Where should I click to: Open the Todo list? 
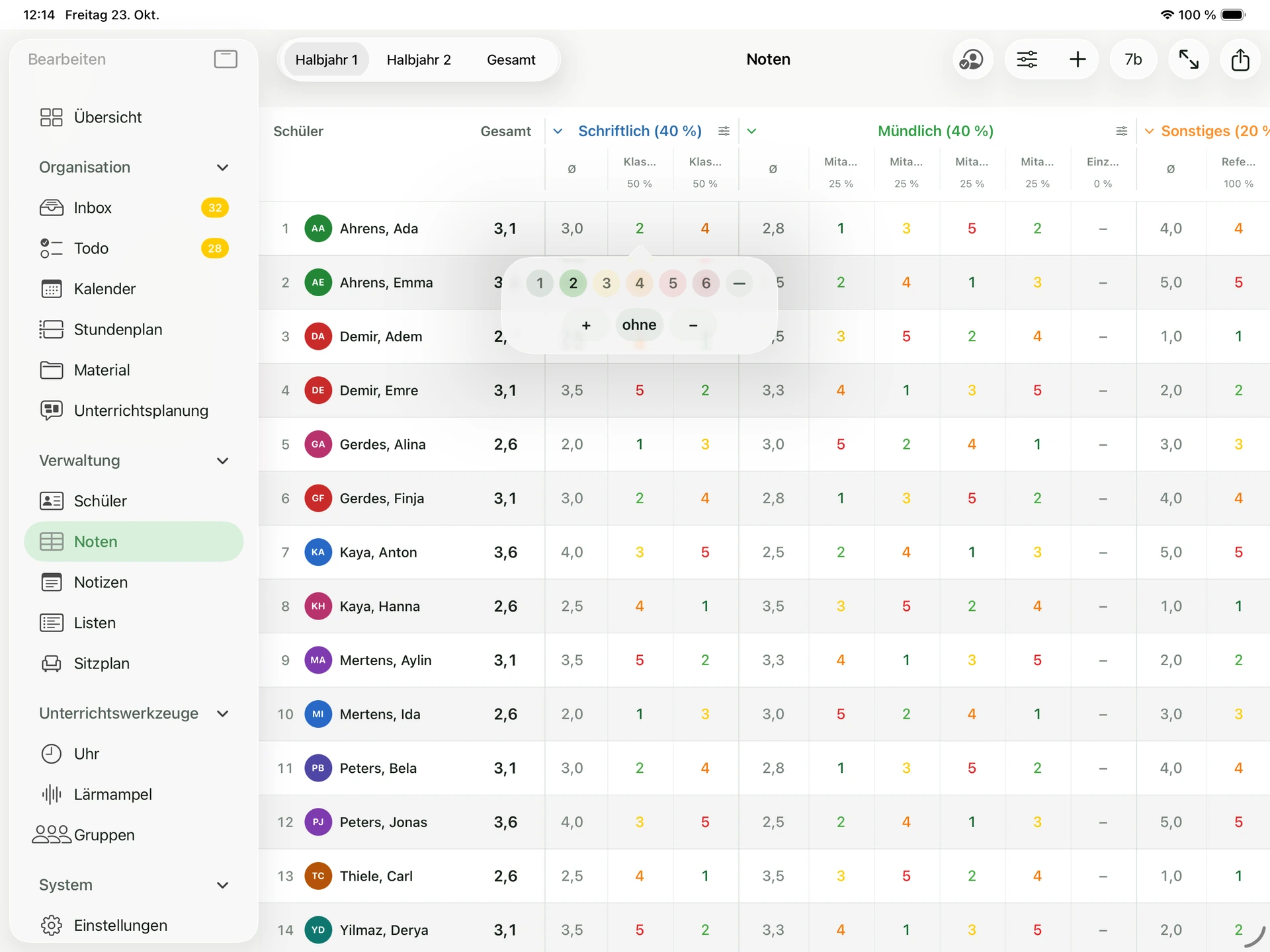tap(134, 249)
